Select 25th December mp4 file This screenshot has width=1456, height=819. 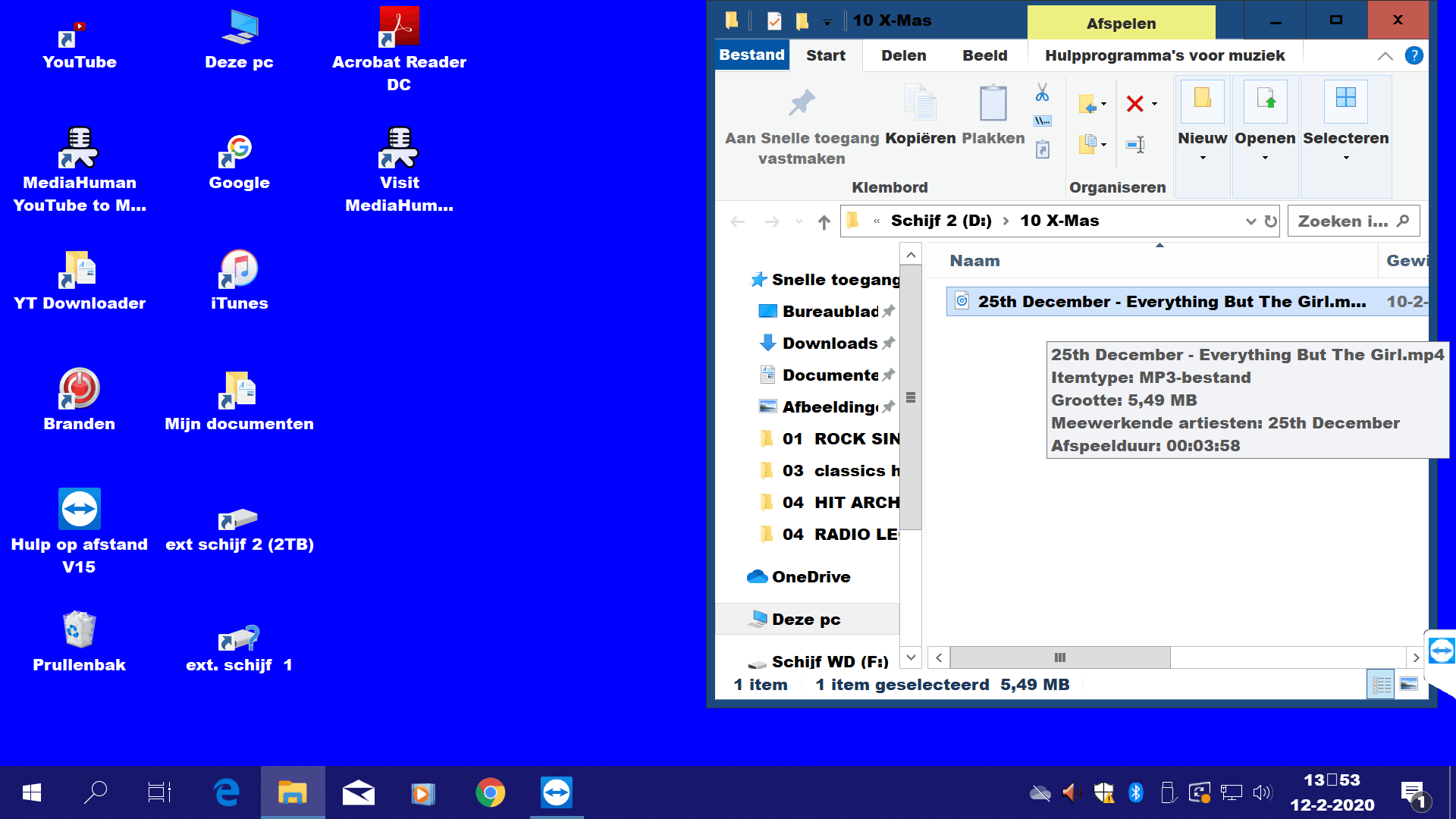pyautogui.click(x=1187, y=302)
